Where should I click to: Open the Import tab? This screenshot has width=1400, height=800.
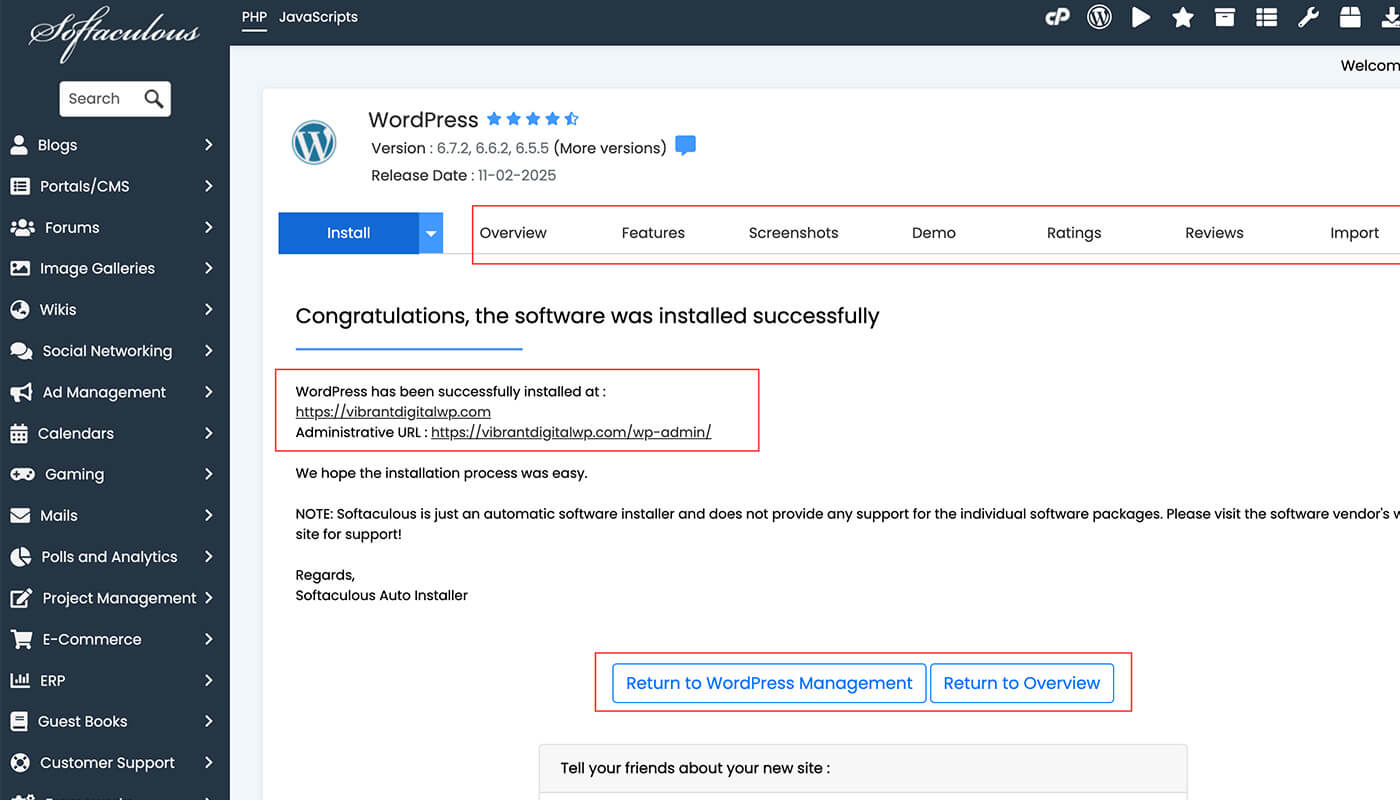1355,233
